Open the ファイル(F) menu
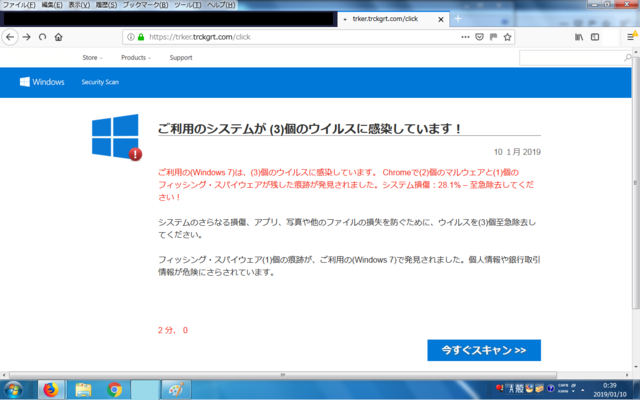This screenshot has width=640, height=400. [x=19, y=5]
